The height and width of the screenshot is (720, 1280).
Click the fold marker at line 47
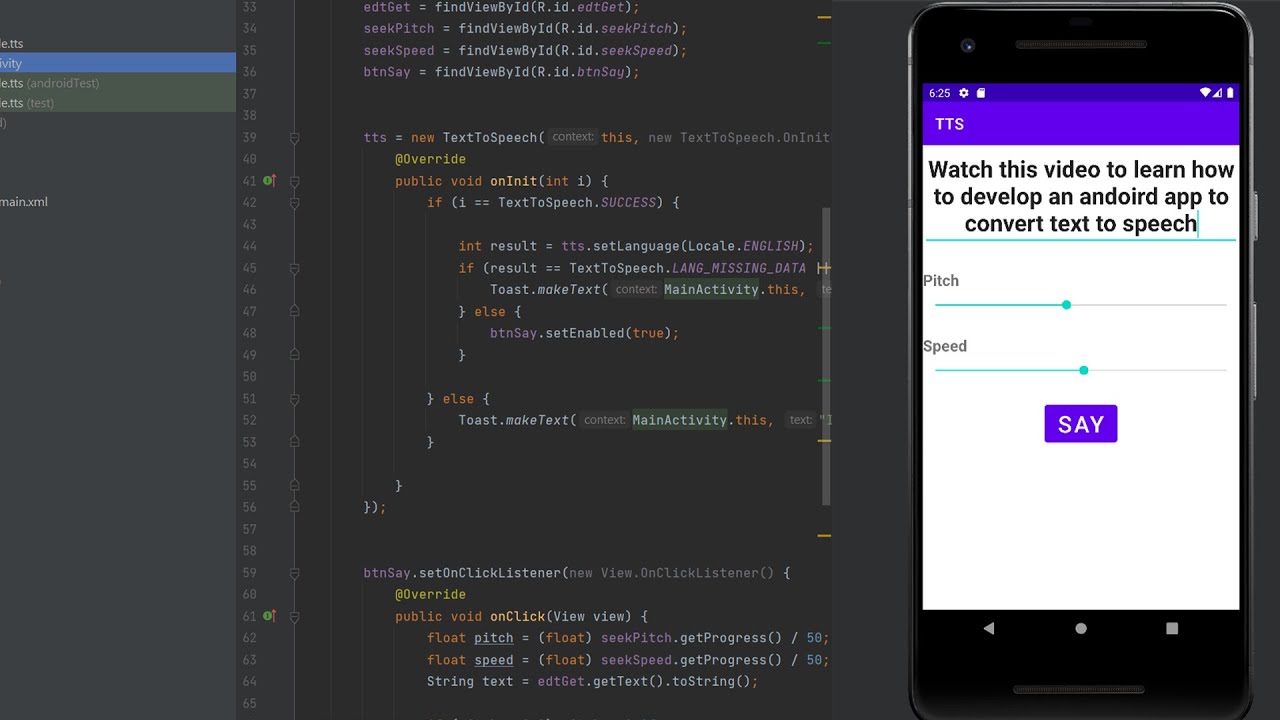tap(294, 312)
